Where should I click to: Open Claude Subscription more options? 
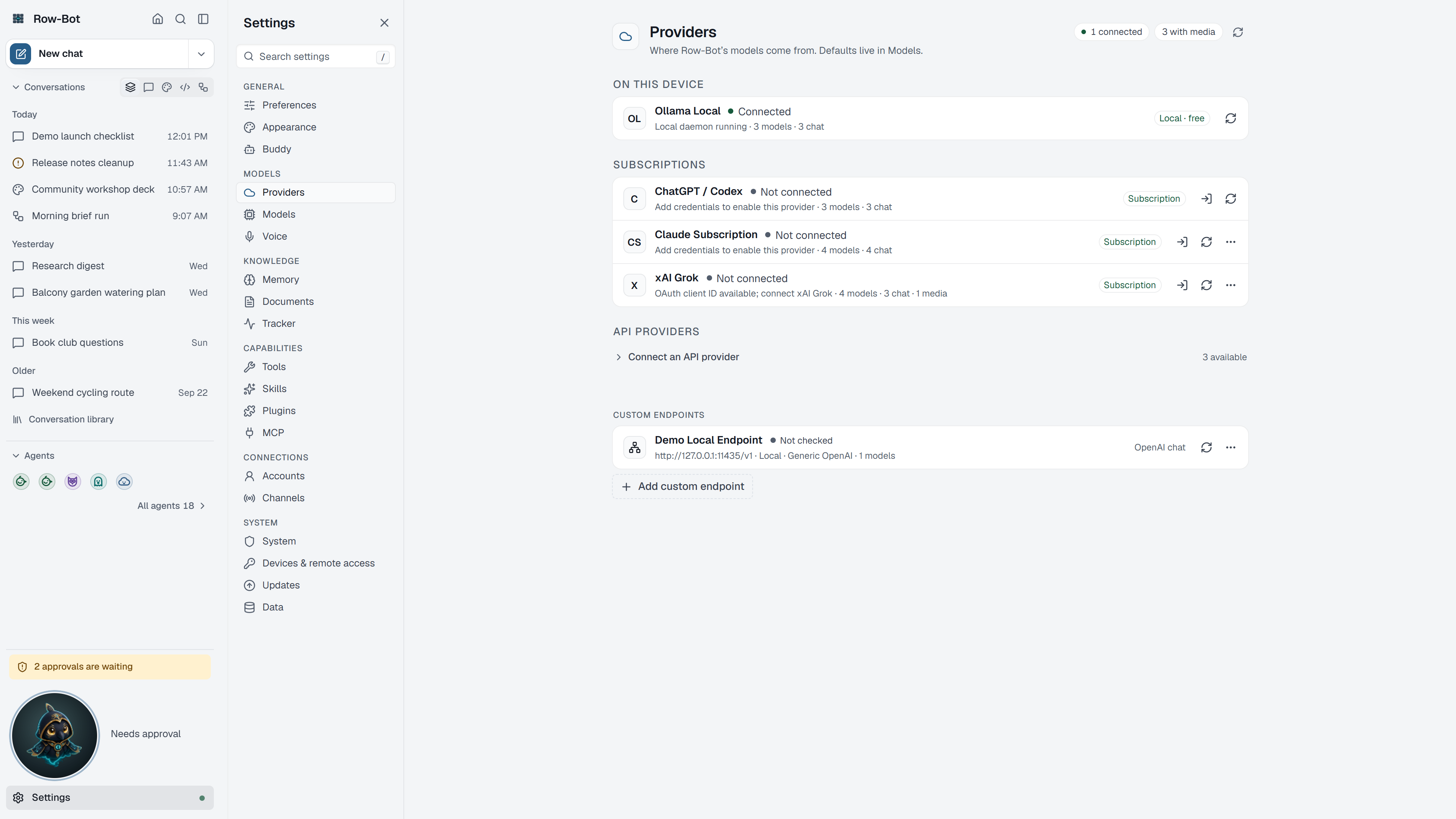coord(1230,242)
